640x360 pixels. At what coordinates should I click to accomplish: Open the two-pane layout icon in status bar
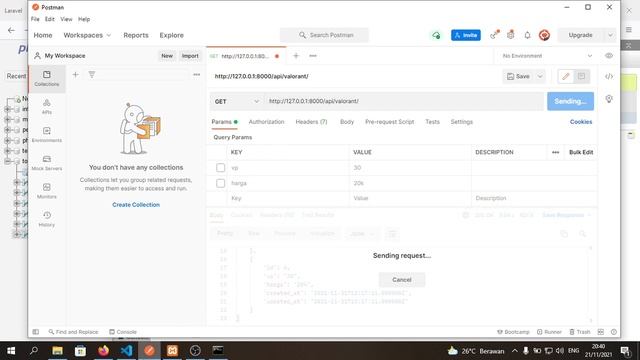click(601, 332)
